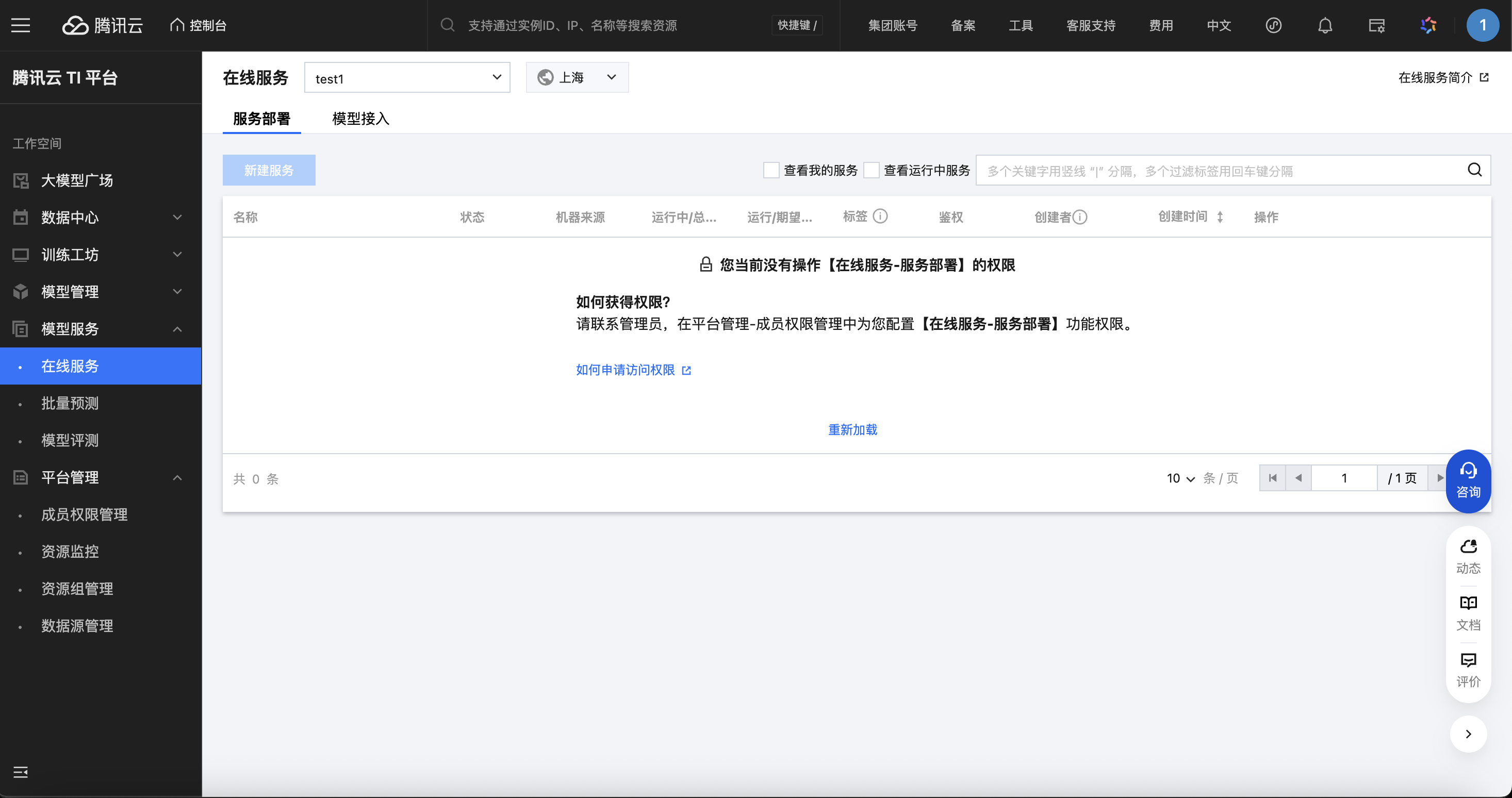Click the 咨询 consultation headset button
Screen dimensions: 1512x798
coord(1468,480)
